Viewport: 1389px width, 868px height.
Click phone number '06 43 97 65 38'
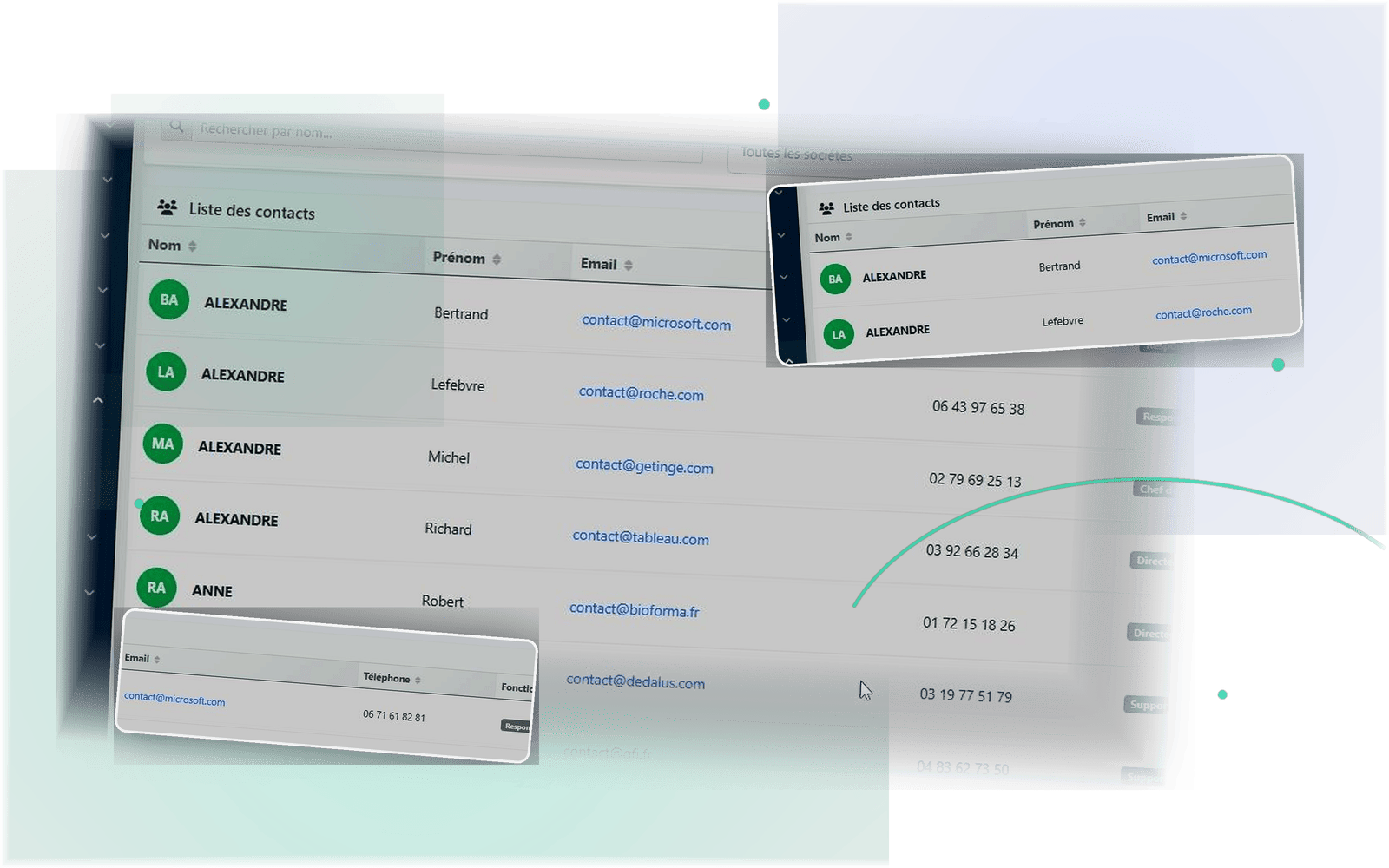click(x=978, y=407)
